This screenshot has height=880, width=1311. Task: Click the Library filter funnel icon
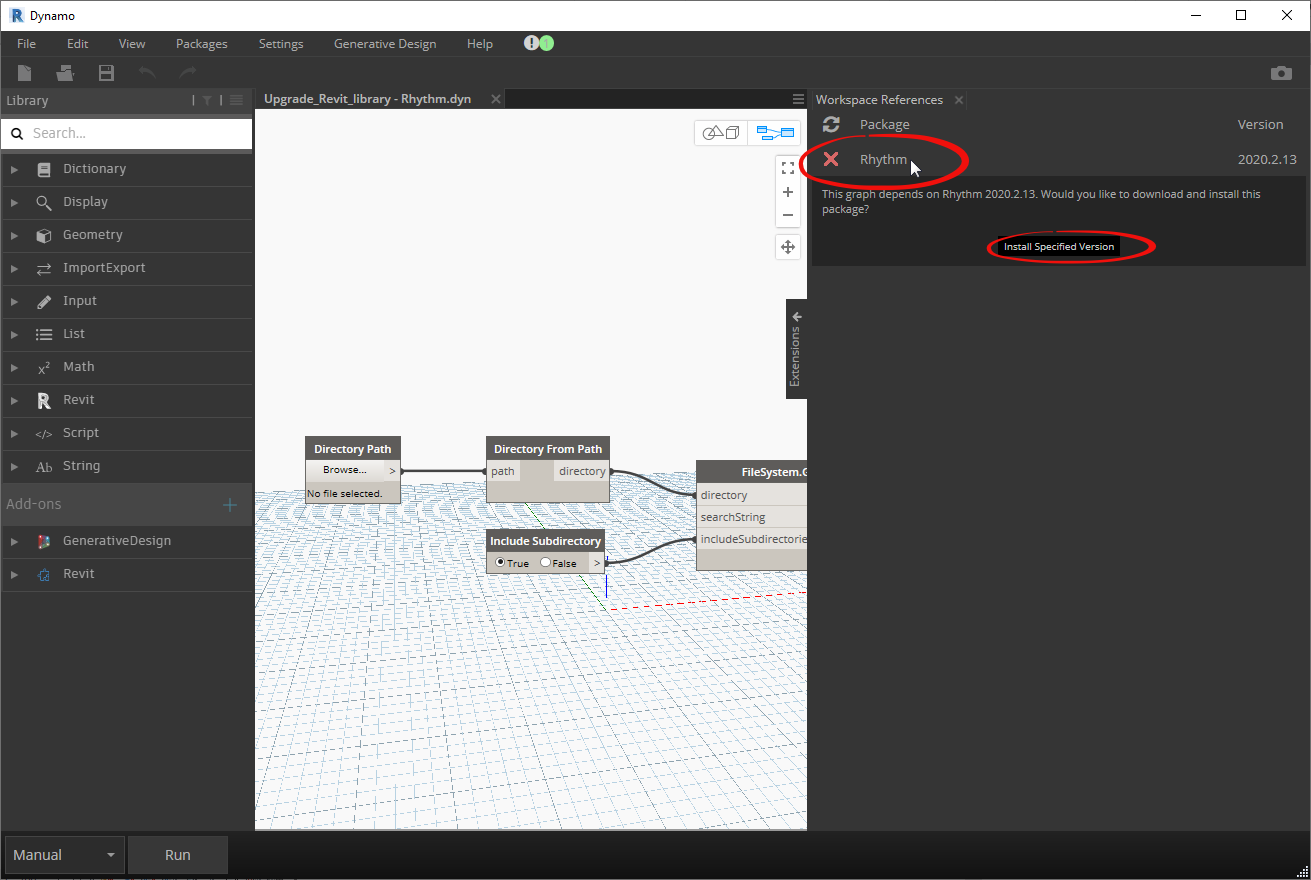(x=207, y=100)
